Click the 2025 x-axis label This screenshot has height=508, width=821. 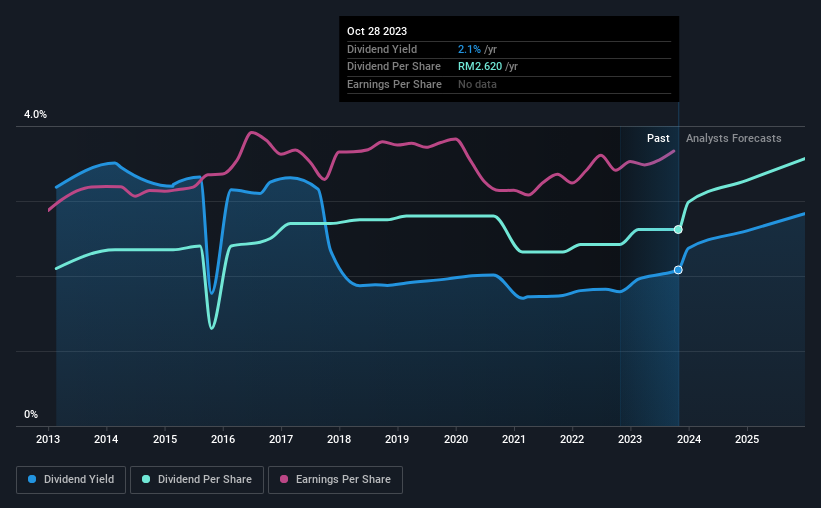click(x=747, y=439)
